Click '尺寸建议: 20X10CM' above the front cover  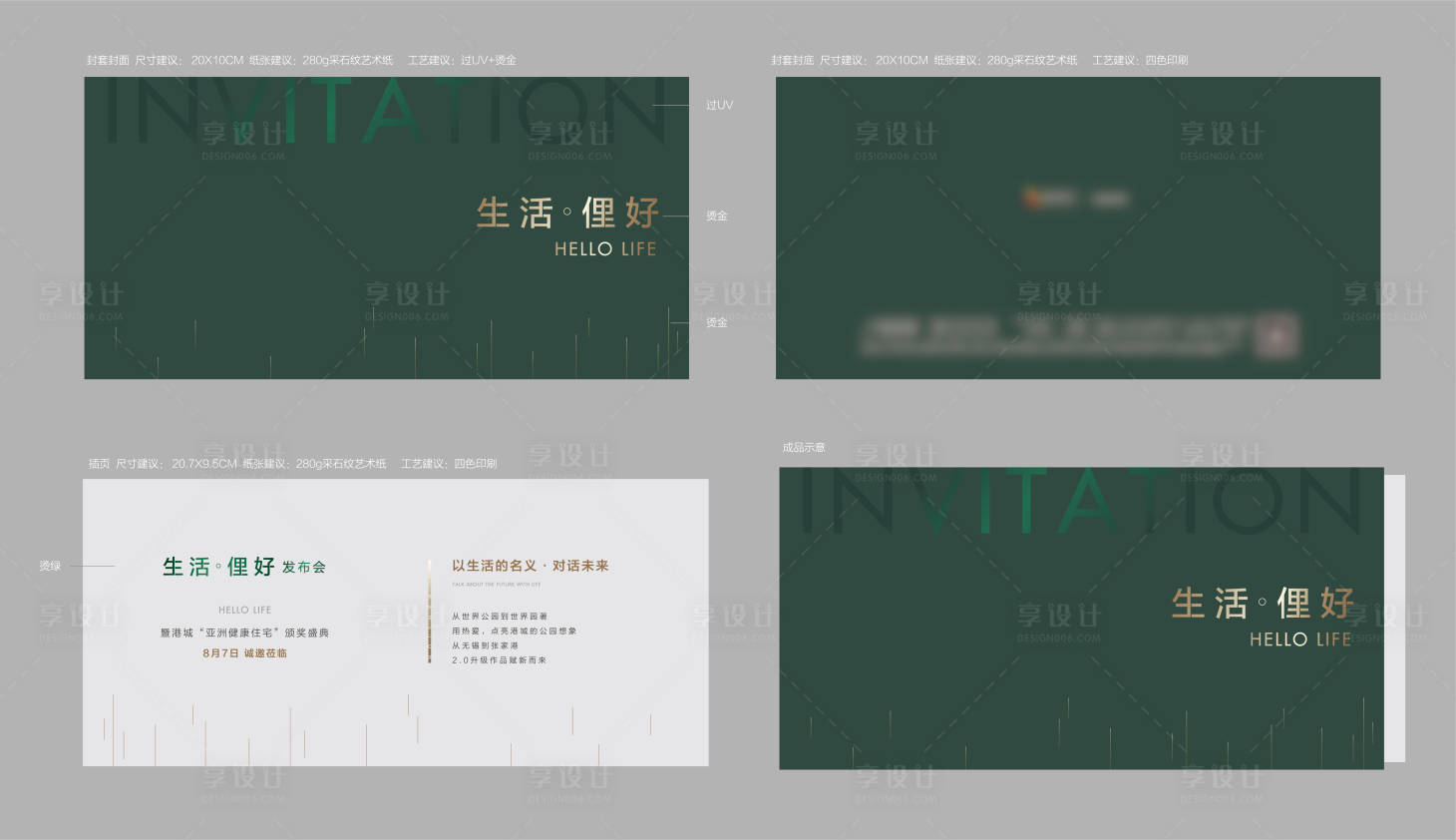click(189, 60)
